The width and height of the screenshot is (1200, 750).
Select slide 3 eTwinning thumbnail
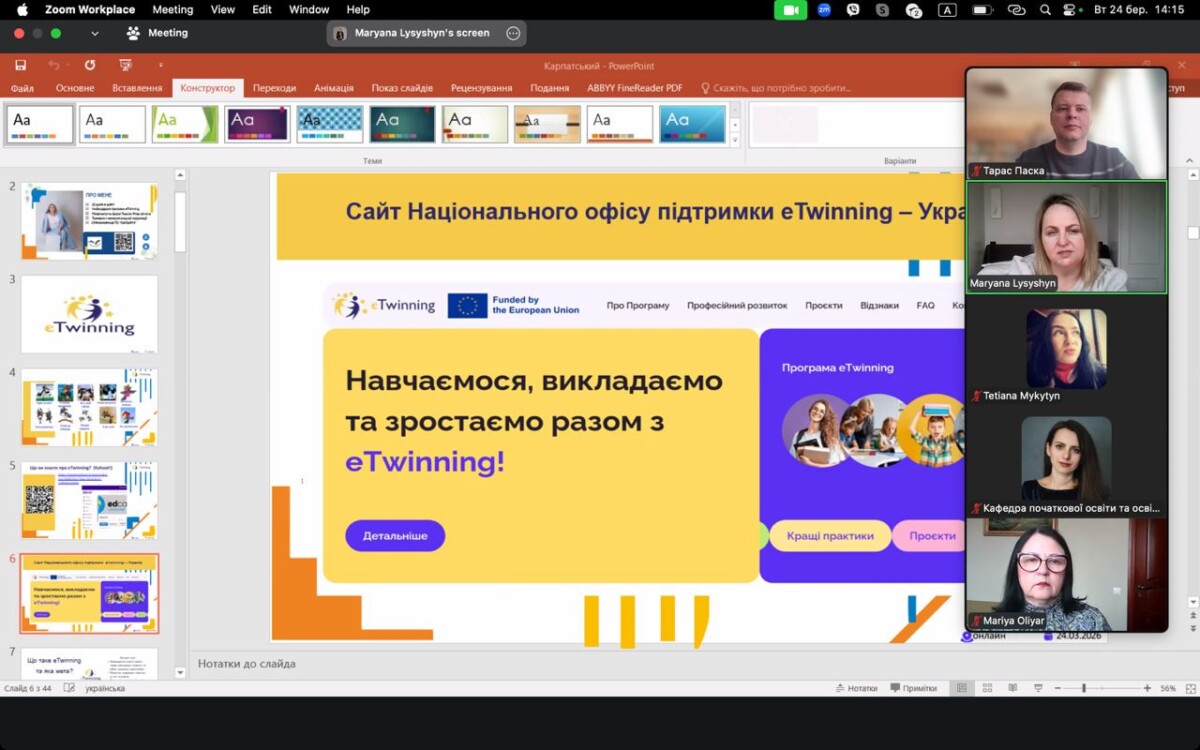89,314
